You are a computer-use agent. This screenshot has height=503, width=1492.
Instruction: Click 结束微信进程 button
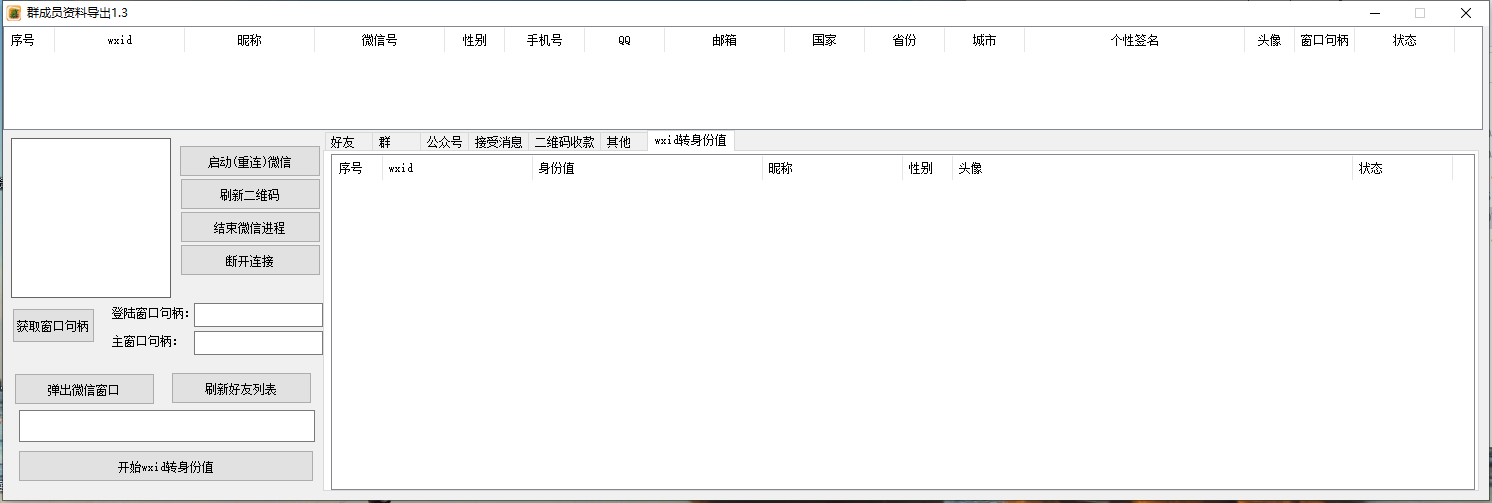click(x=250, y=227)
